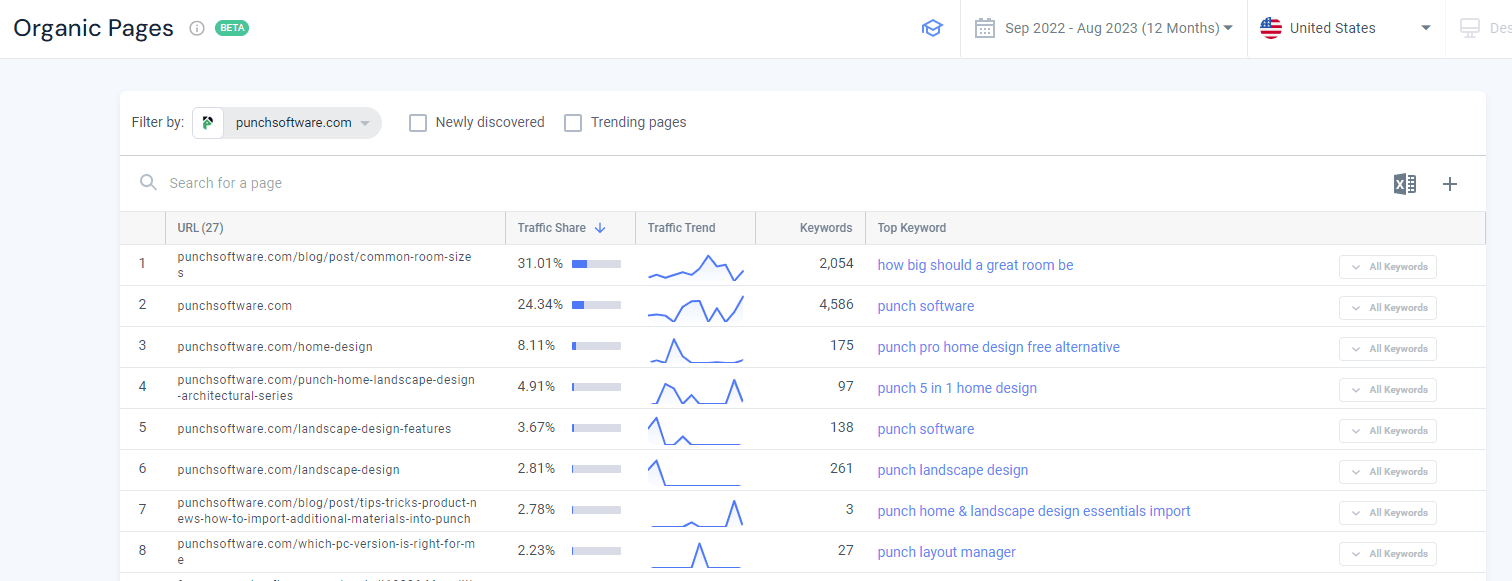Open the United States country dropdown
The width and height of the screenshot is (1512, 581).
pos(1346,28)
